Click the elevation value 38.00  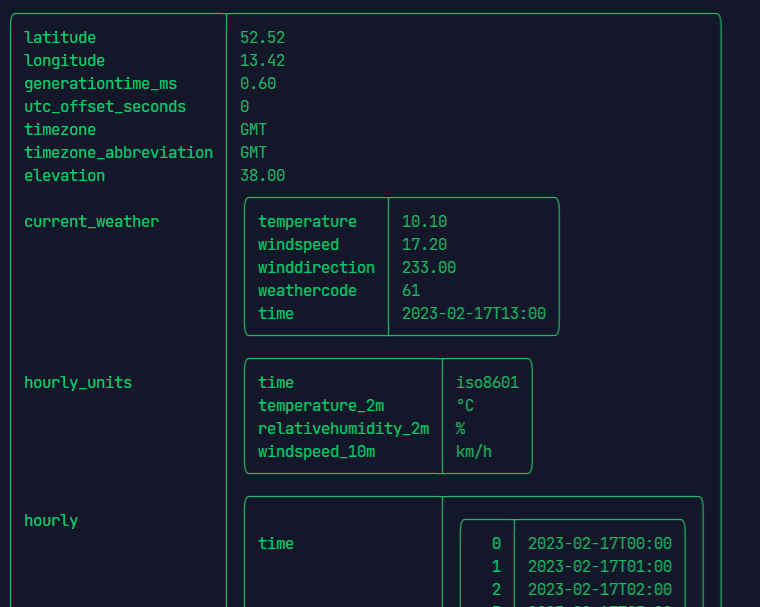262,176
